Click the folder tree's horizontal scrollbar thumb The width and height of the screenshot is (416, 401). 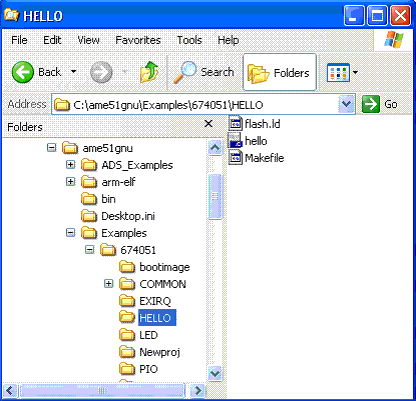click(x=102, y=390)
